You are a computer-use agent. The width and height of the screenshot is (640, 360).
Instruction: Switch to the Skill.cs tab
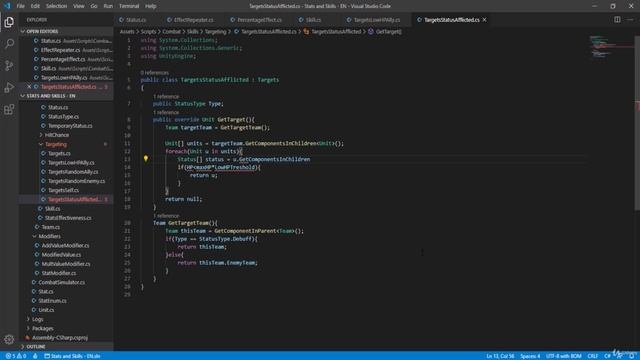[x=313, y=20]
